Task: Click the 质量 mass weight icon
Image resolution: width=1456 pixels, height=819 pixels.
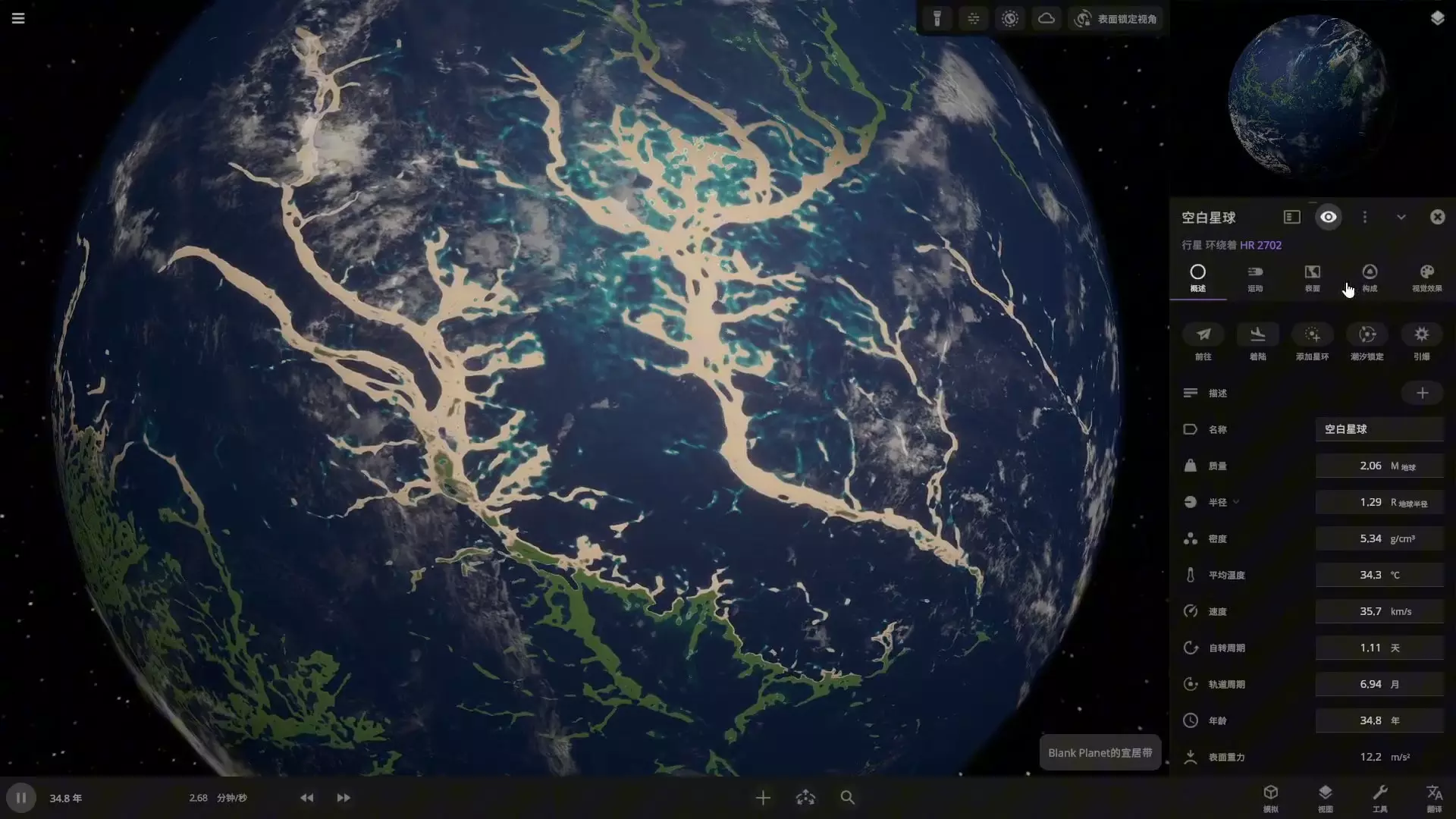Action: 1191,466
